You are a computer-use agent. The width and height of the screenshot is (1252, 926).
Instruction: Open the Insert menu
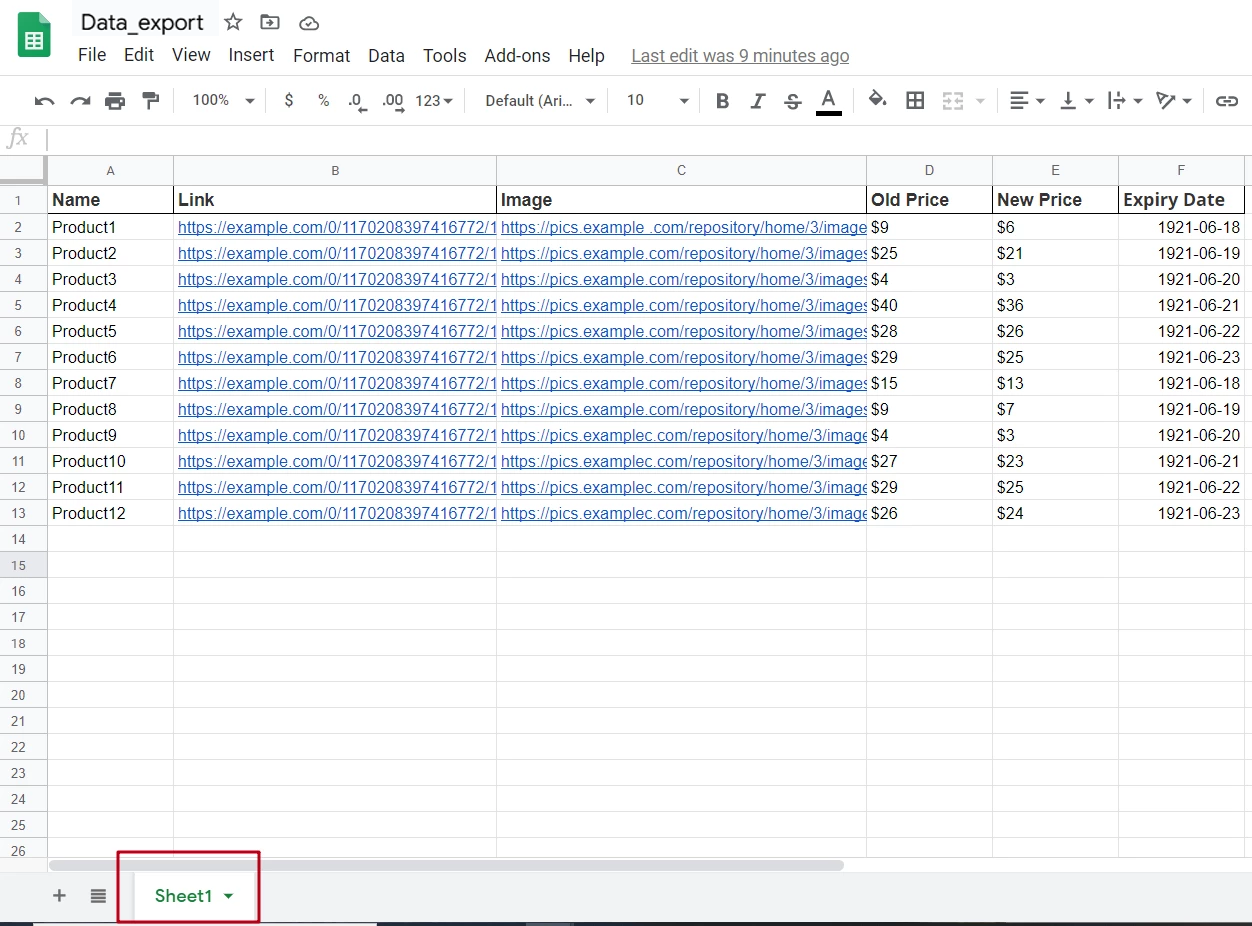coord(251,56)
